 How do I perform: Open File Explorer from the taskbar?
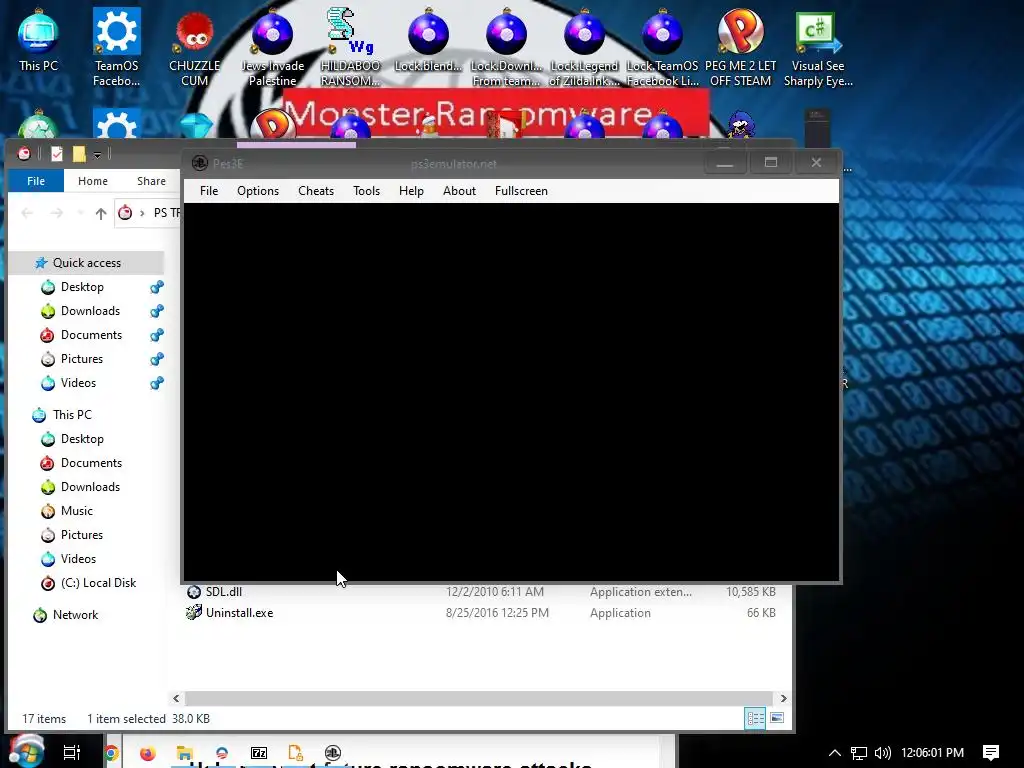(185, 753)
